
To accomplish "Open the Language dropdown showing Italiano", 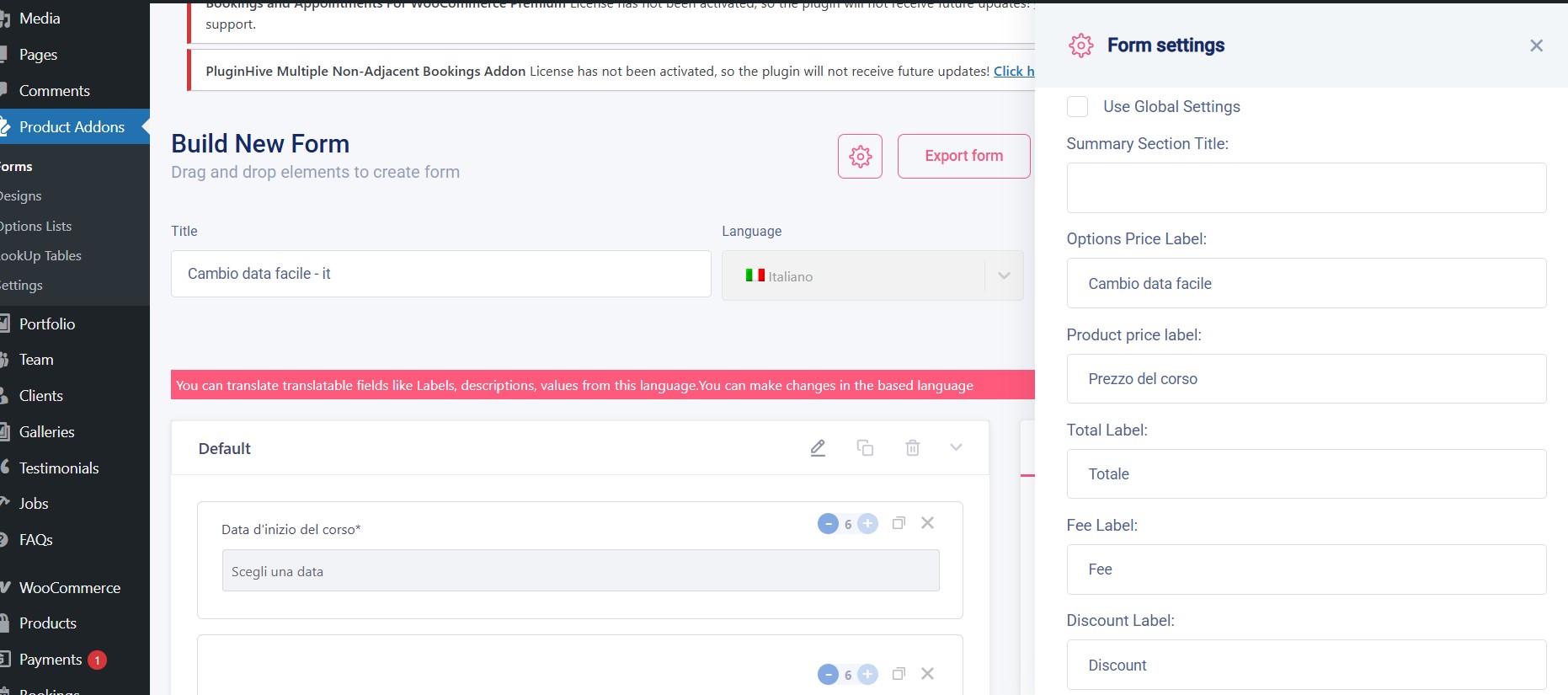I will coord(872,275).
